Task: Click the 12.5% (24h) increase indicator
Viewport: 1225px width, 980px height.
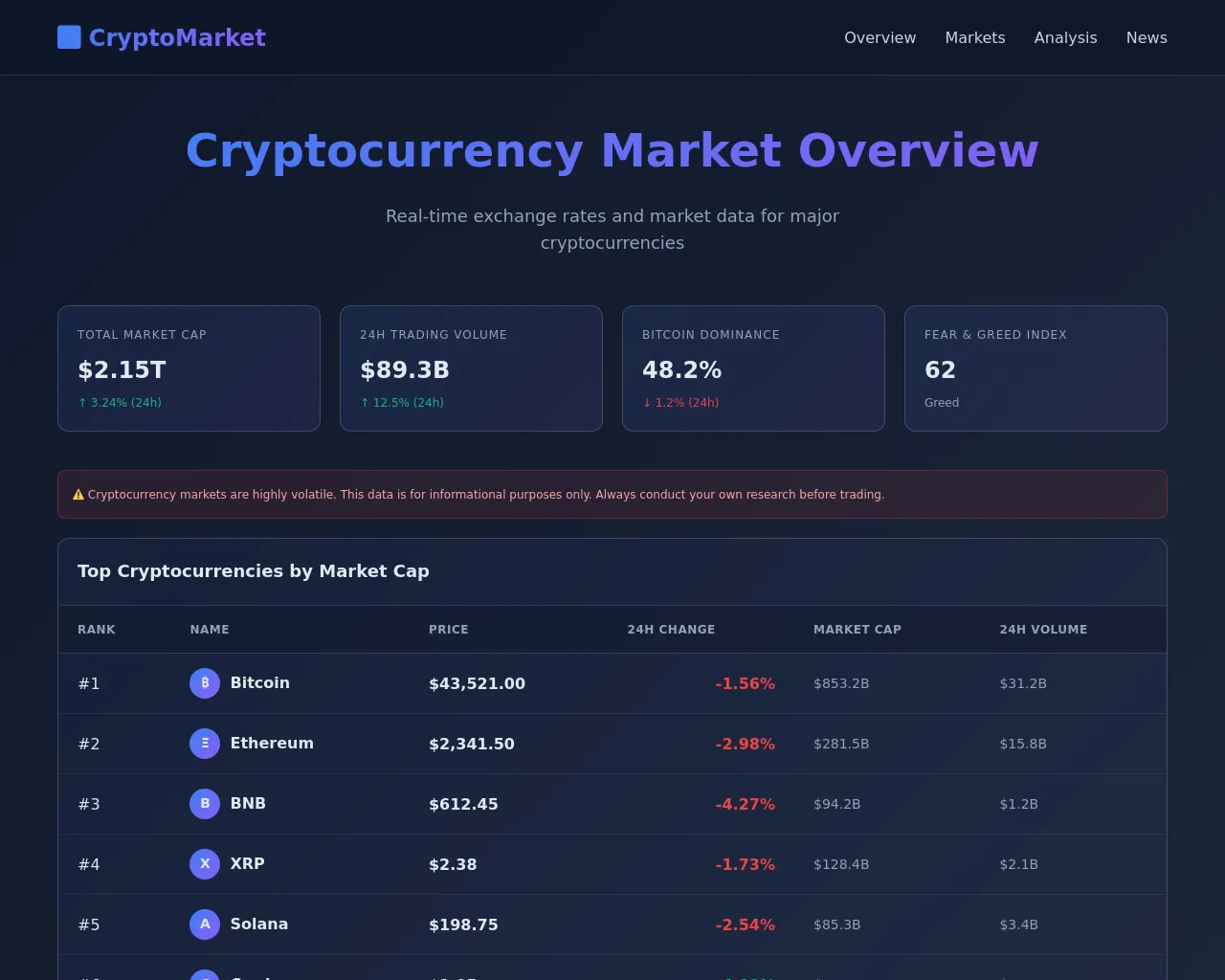Action: (402, 403)
